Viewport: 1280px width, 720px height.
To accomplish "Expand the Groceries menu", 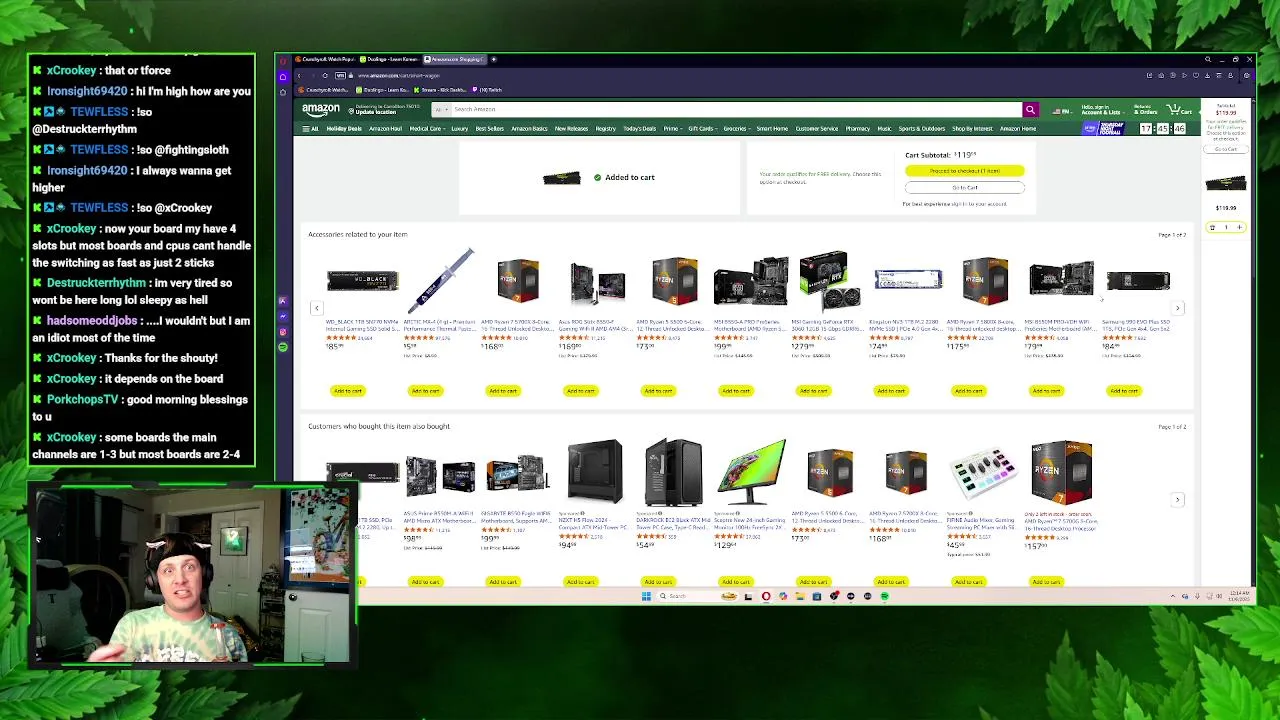I will tap(736, 129).
